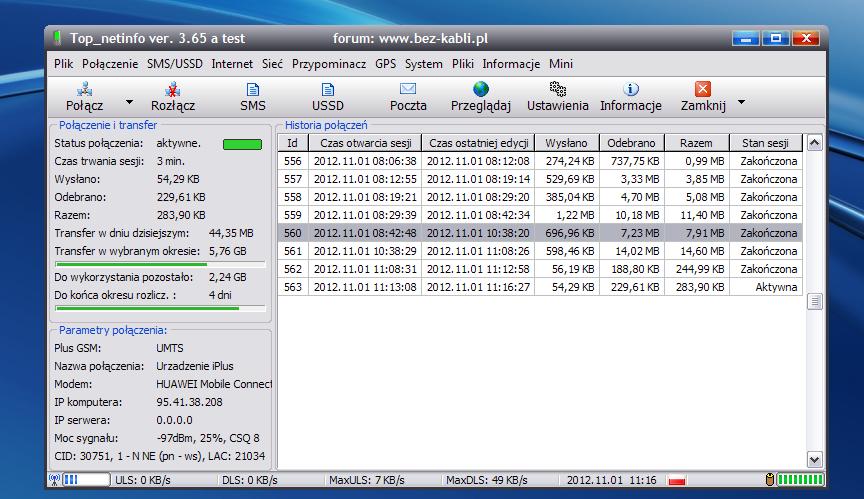Image resolution: width=864 pixels, height=499 pixels.
Task: Open the Przypominacz menu
Action: (329, 64)
